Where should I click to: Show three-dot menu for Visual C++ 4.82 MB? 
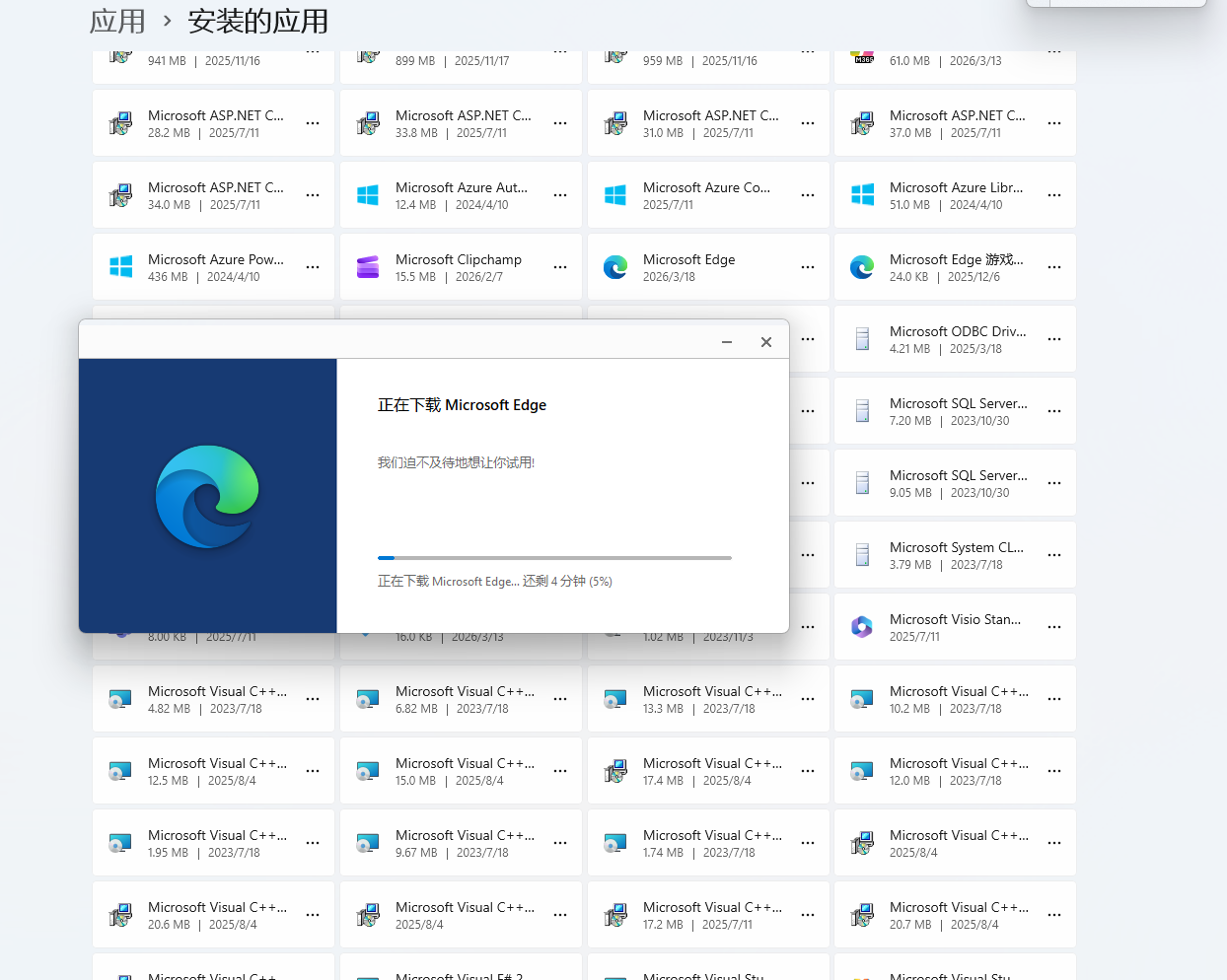(313, 699)
